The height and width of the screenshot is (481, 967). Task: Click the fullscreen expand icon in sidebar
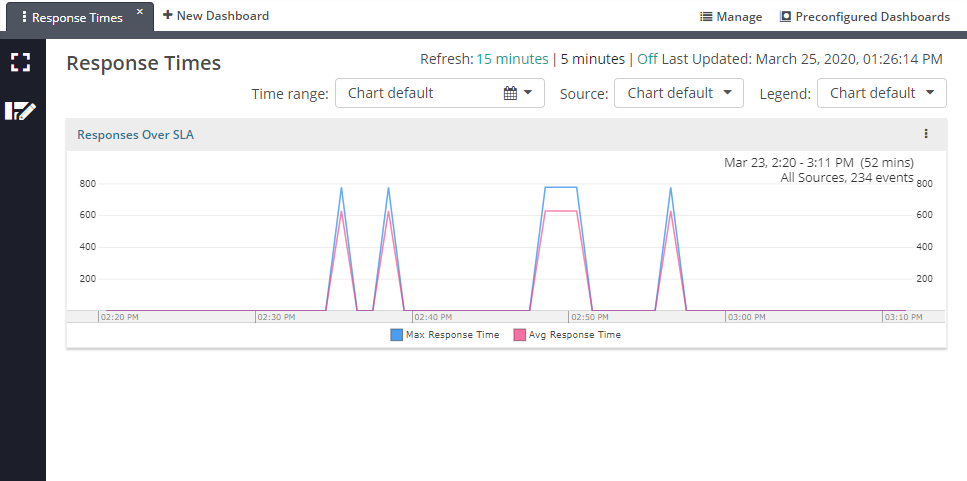coord(21,62)
